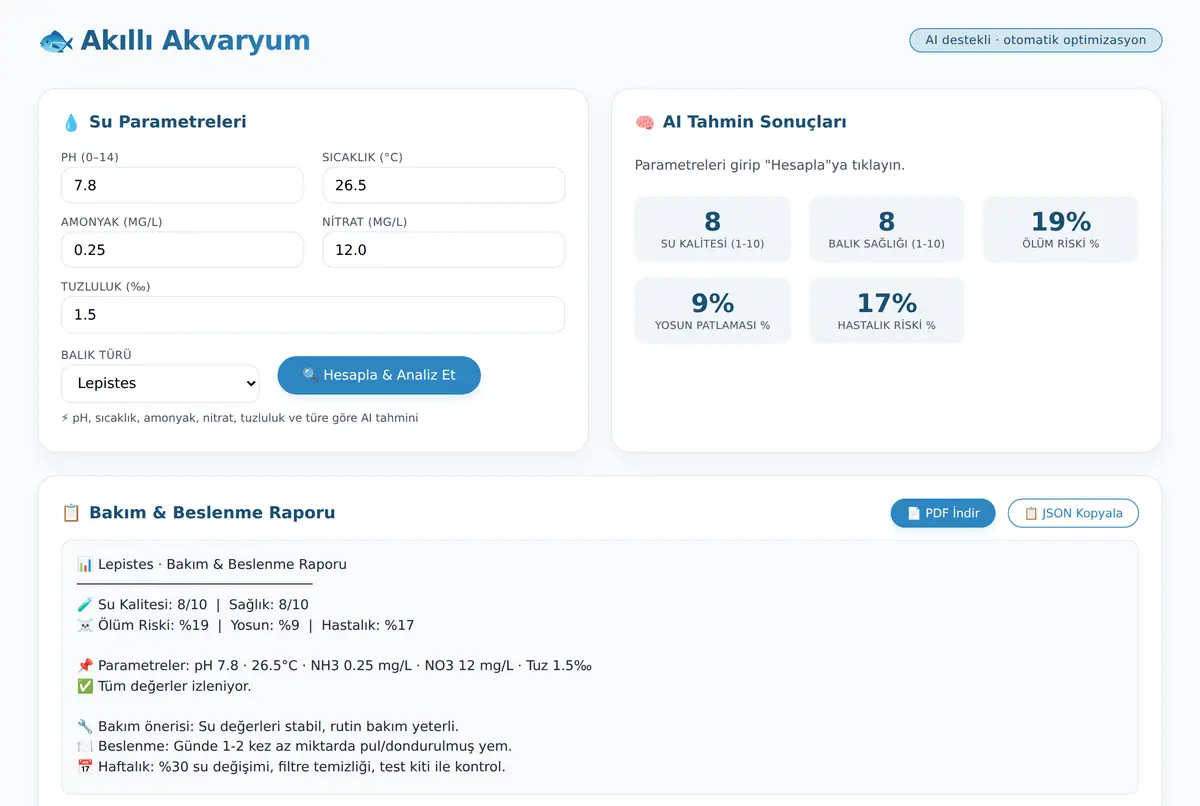Click the Yosun Patlaması 9% card
The width and height of the screenshot is (1200, 806).
point(713,311)
